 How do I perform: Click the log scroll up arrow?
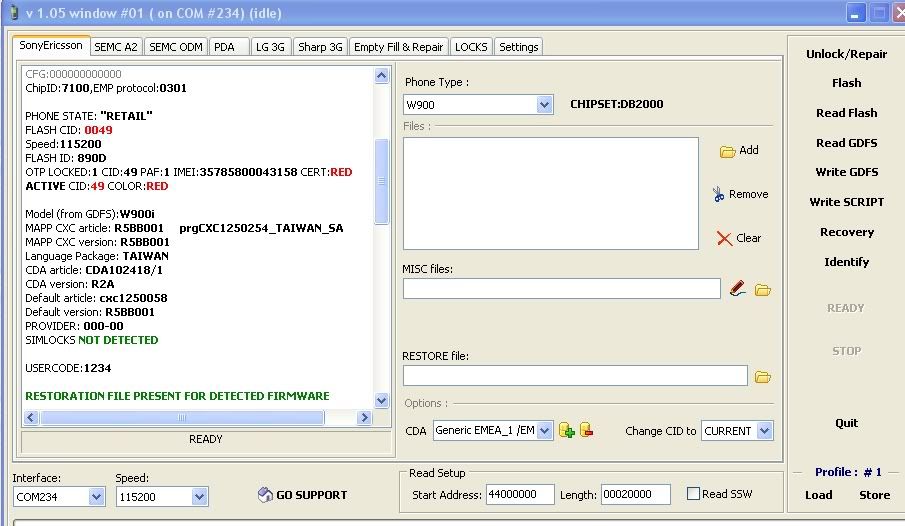coord(382,76)
